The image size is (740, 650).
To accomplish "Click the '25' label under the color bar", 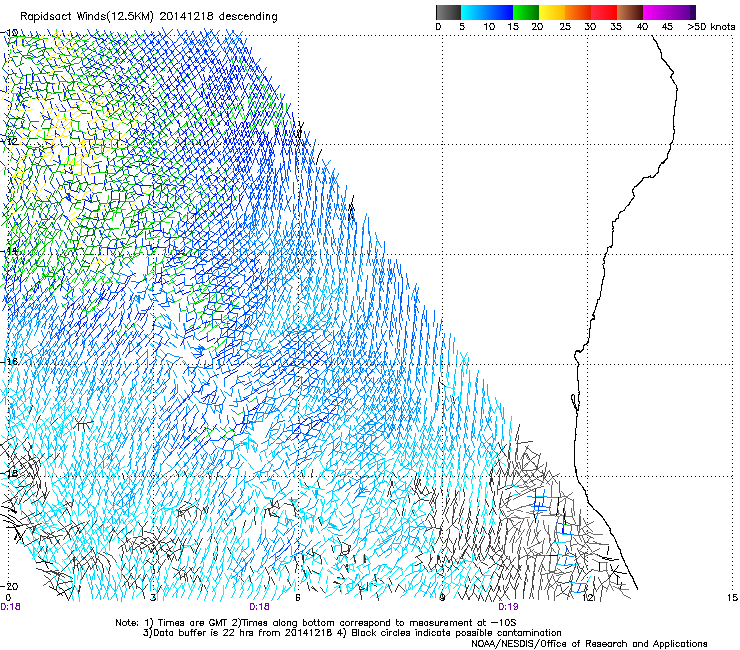I will (565, 26).
